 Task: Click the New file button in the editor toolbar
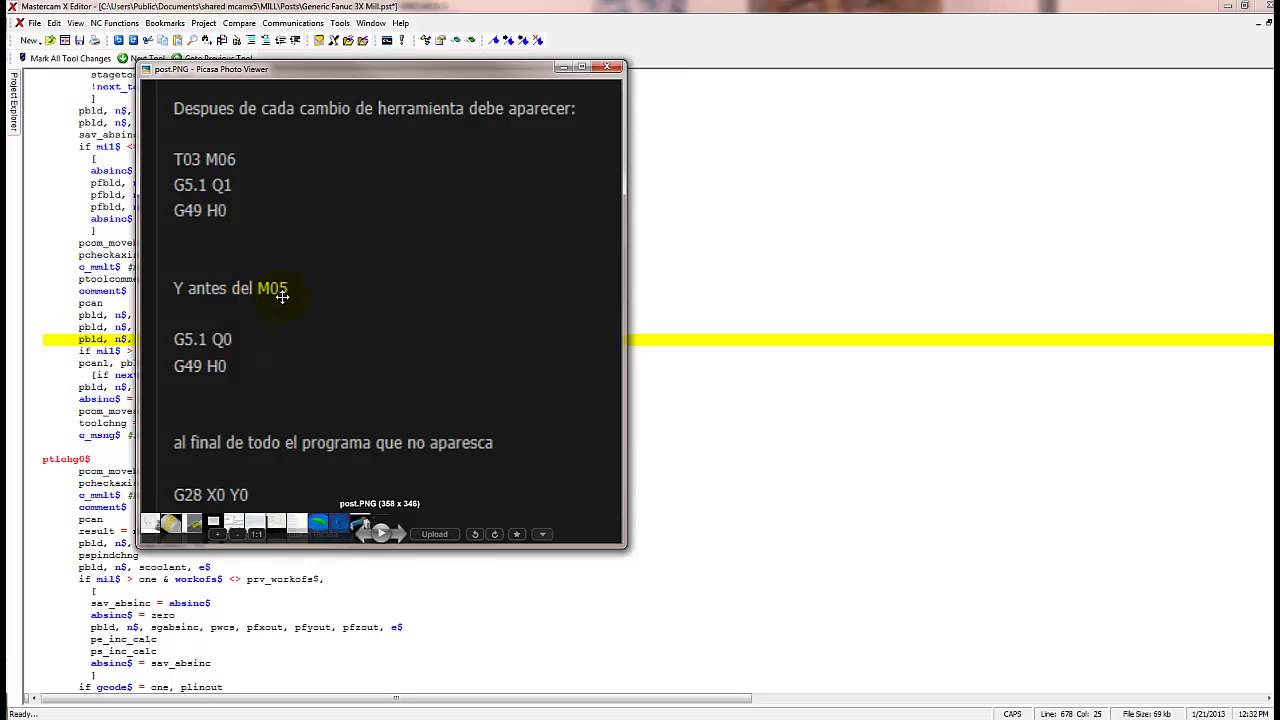tap(30, 41)
